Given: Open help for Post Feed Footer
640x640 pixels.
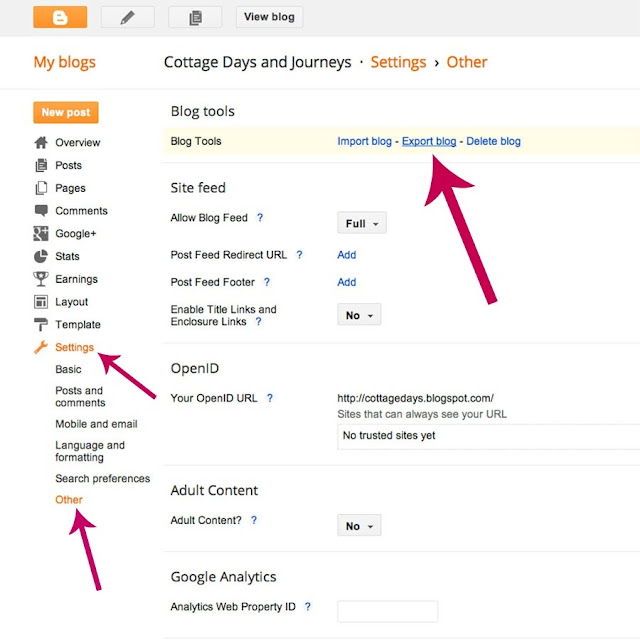Looking at the screenshot, I should click(x=267, y=282).
